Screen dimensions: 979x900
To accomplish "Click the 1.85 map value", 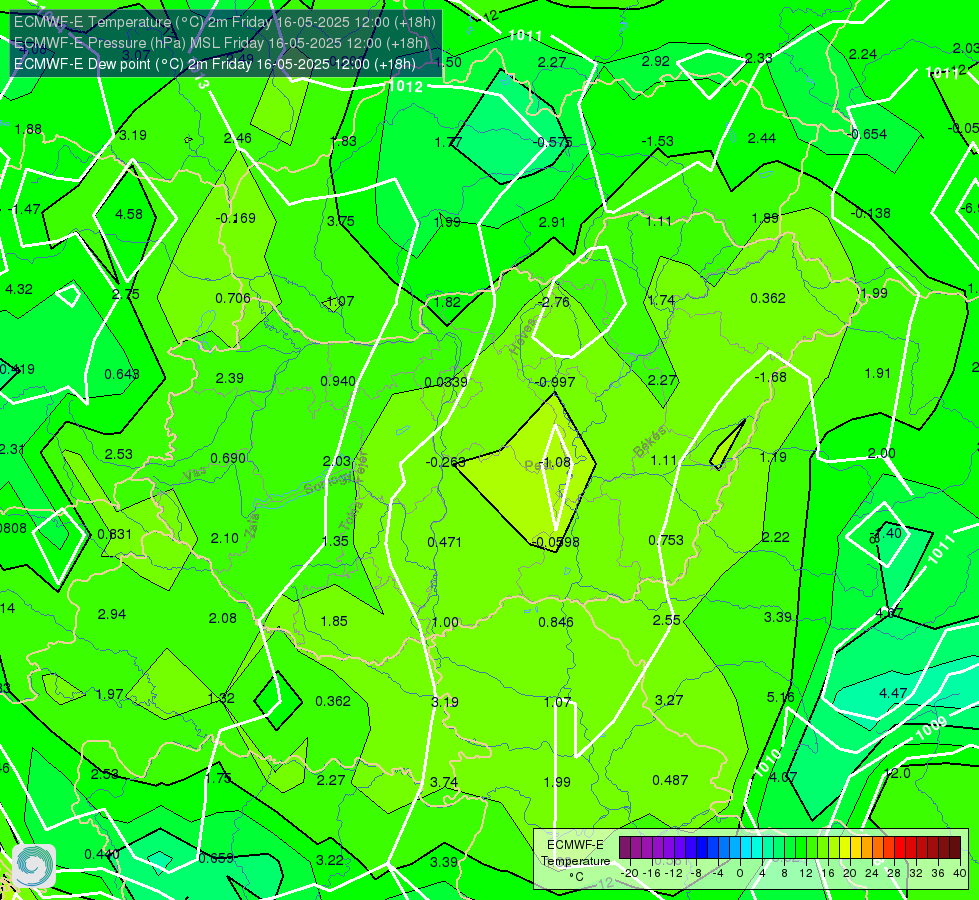I will click(x=334, y=621).
